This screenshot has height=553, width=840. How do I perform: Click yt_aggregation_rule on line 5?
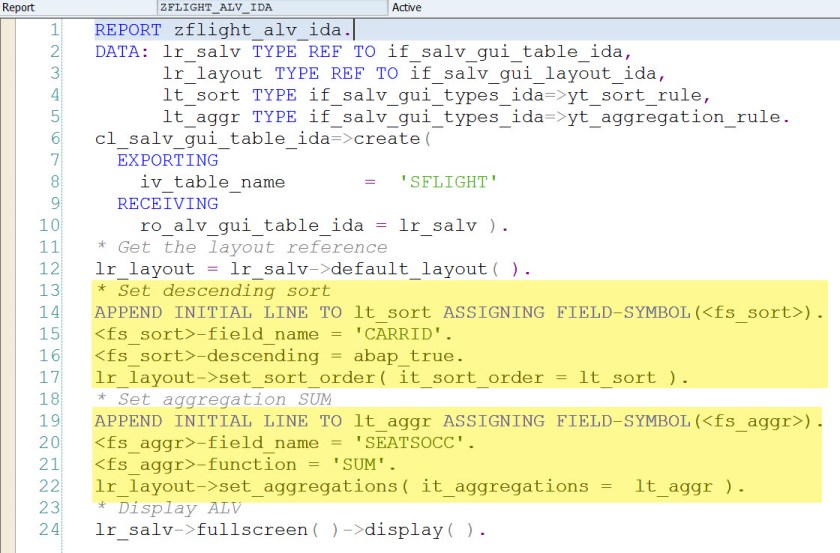tap(674, 117)
